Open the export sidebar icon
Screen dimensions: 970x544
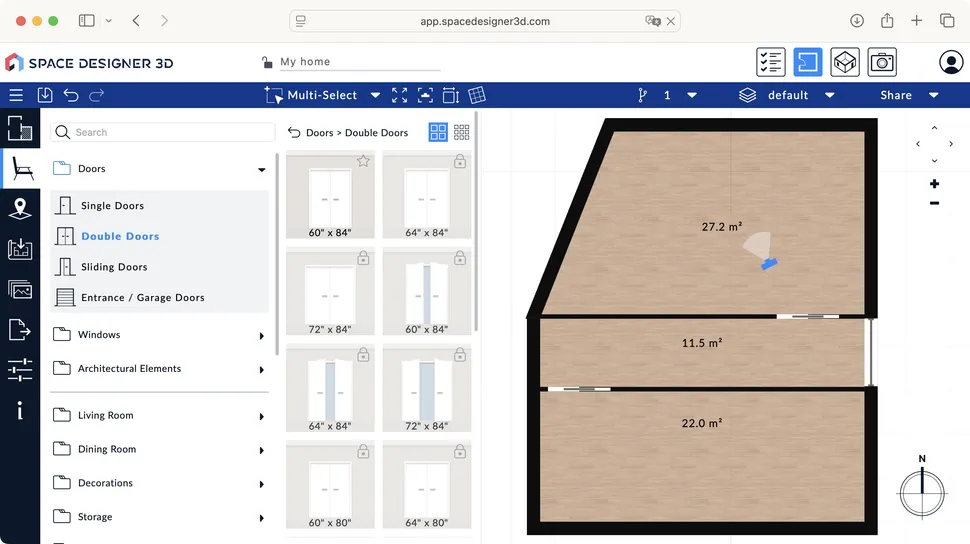coord(20,329)
